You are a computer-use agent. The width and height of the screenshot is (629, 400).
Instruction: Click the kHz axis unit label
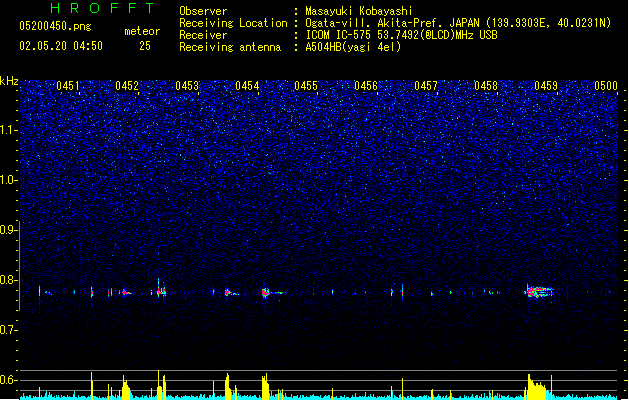point(9,81)
